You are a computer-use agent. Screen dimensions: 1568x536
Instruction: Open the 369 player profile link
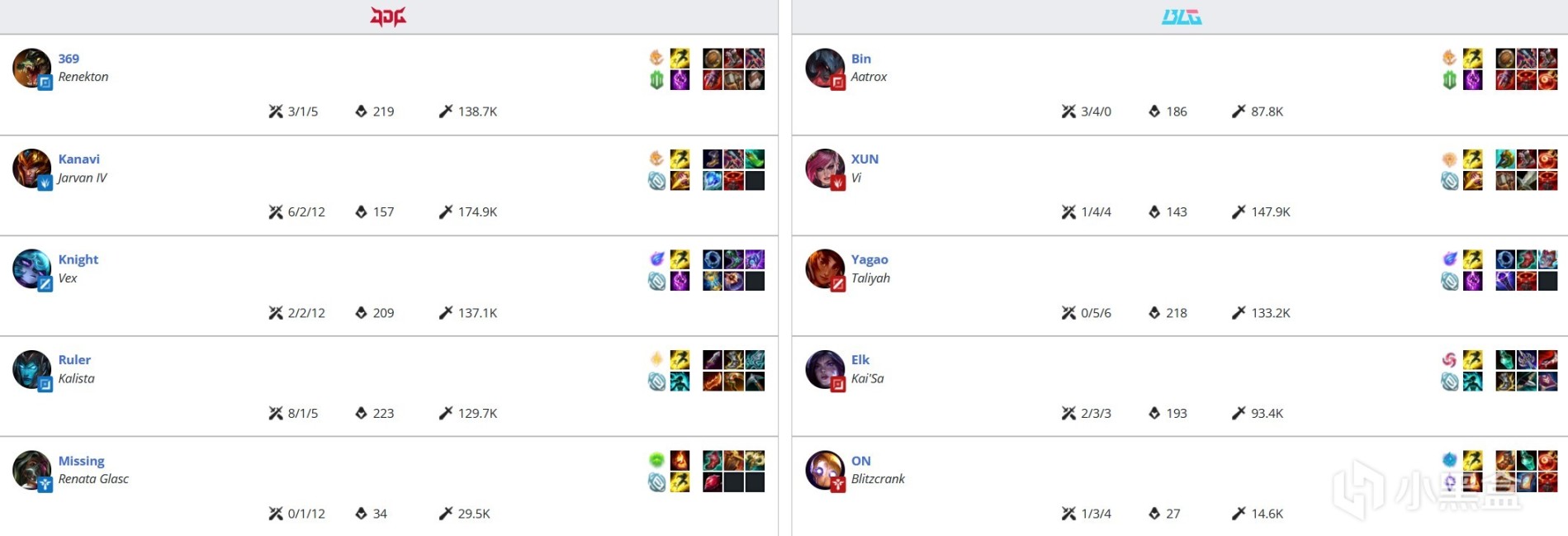(69, 59)
